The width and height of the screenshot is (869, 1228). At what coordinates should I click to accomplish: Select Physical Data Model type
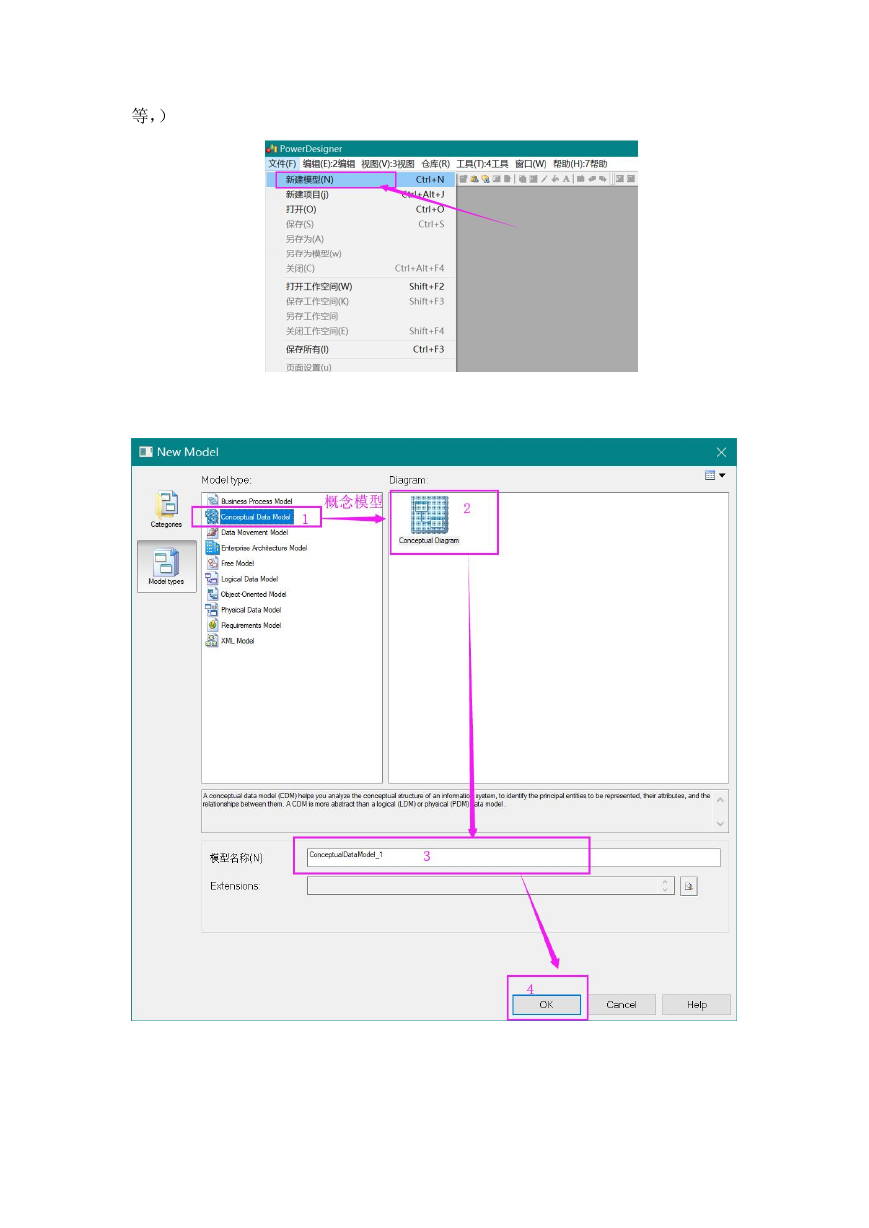point(243,610)
